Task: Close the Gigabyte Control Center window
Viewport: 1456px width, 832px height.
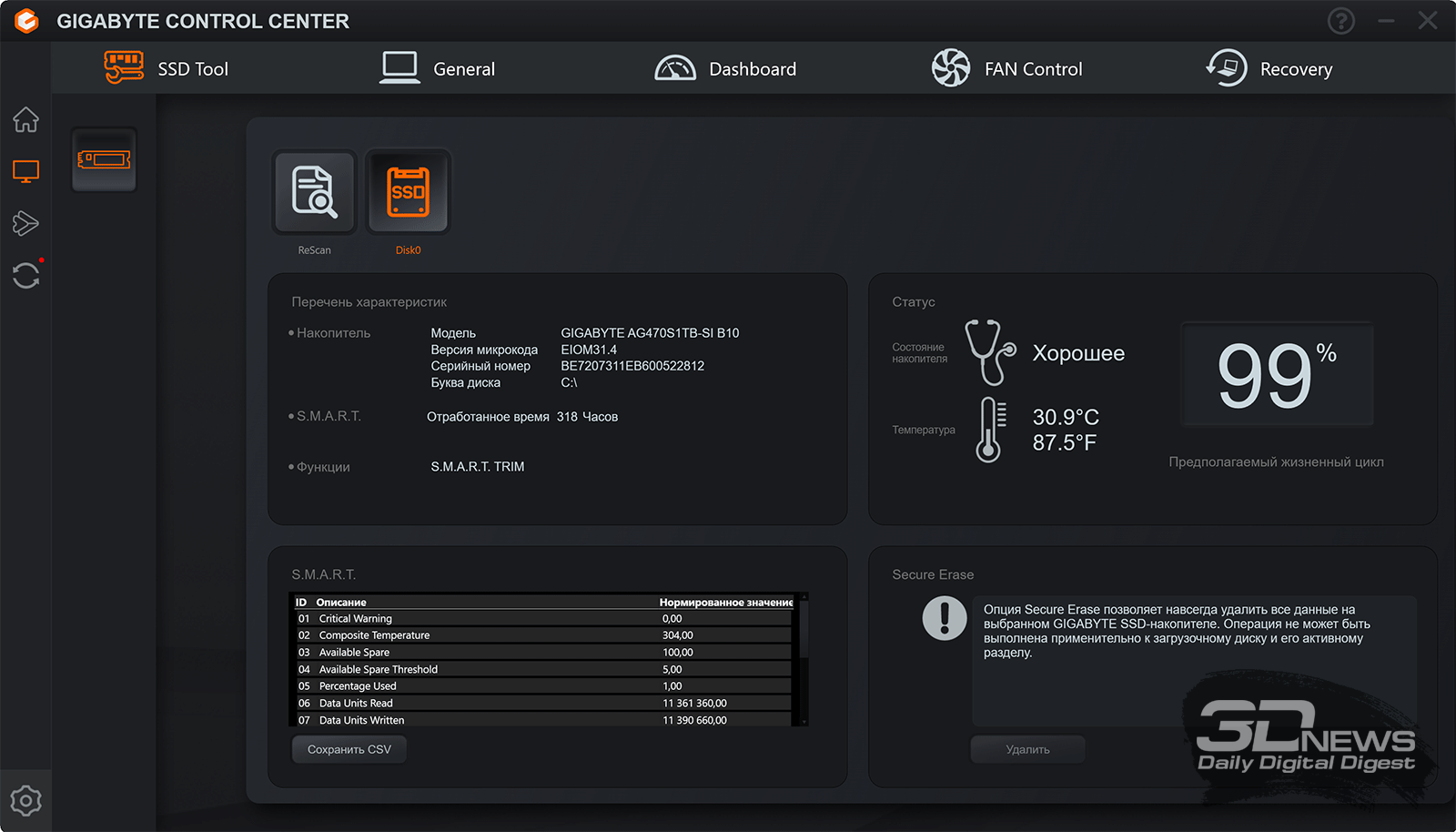Action: (1428, 20)
